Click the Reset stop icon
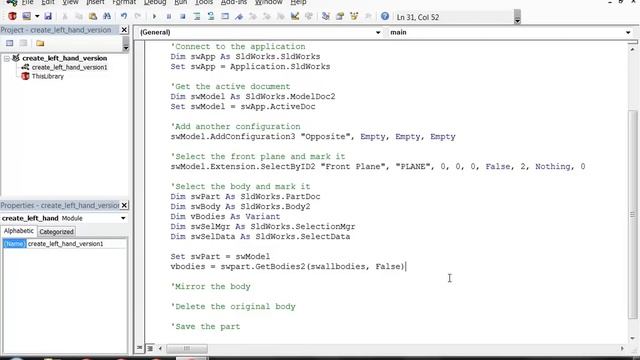 (183, 16)
